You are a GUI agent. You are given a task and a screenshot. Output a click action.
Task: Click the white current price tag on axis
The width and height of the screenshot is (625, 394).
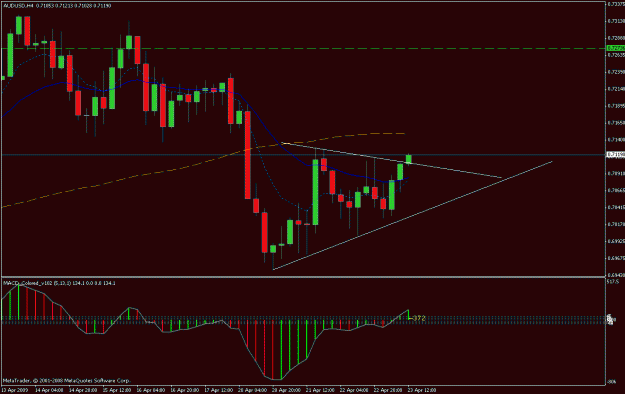point(615,155)
